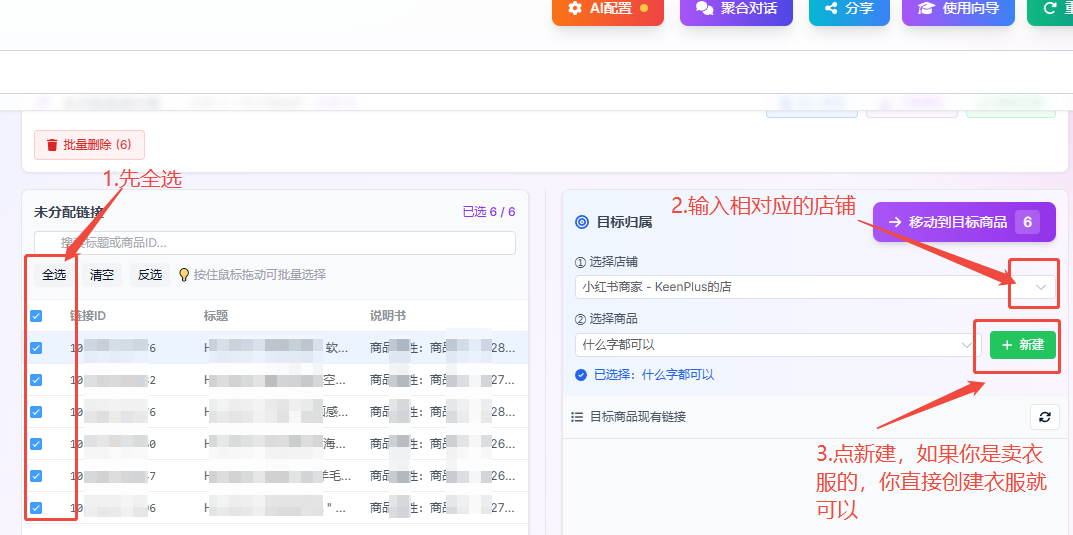This screenshot has height=535, width=1073.
Task: Uncheck the first link row checkbox
Action: 36,348
